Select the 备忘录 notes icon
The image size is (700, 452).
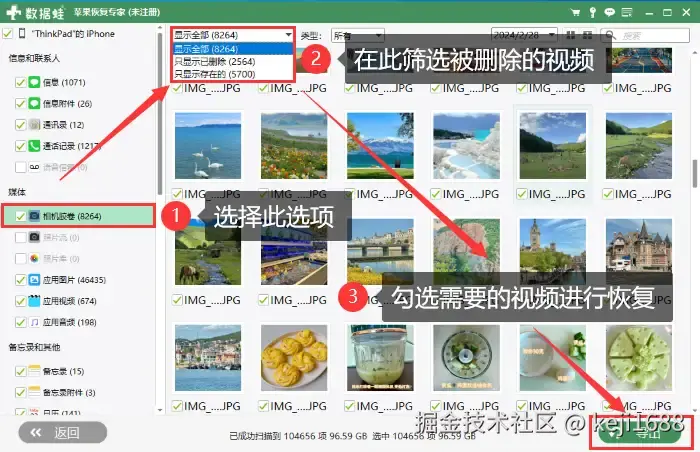[x=34, y=371]
